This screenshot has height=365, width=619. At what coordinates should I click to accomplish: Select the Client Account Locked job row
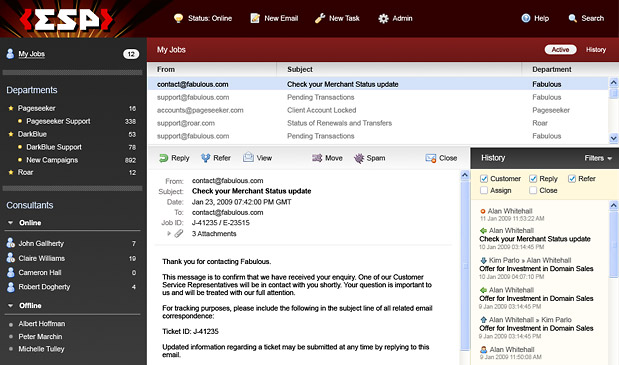click(378, 110)
